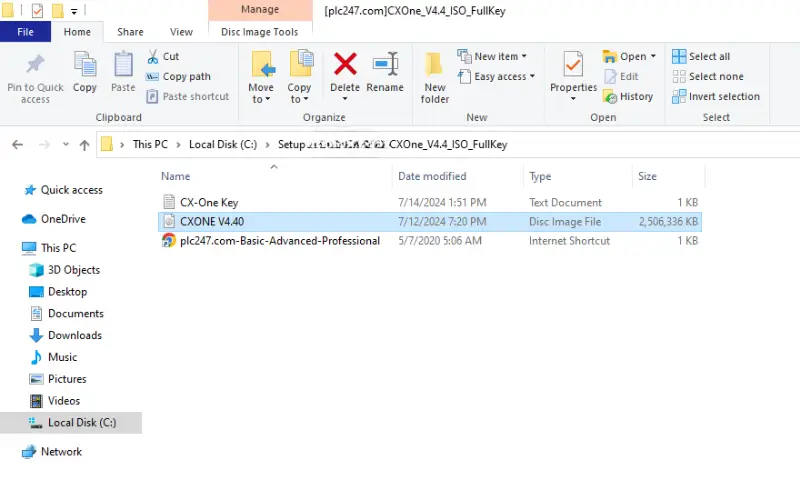Viewport: 800px width, 500px height.
Task: Click Invert selection in ribbon
Action: (x=716, y=96)
